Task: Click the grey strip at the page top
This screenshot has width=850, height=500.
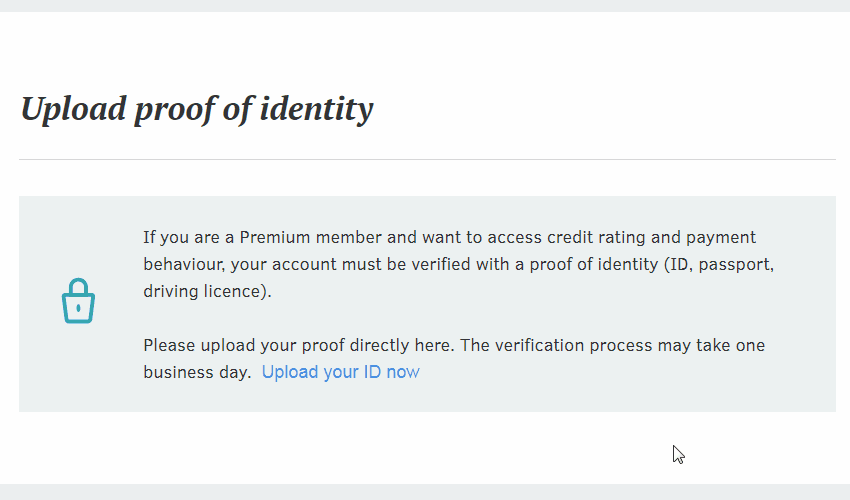Action: tap(425, 5)
